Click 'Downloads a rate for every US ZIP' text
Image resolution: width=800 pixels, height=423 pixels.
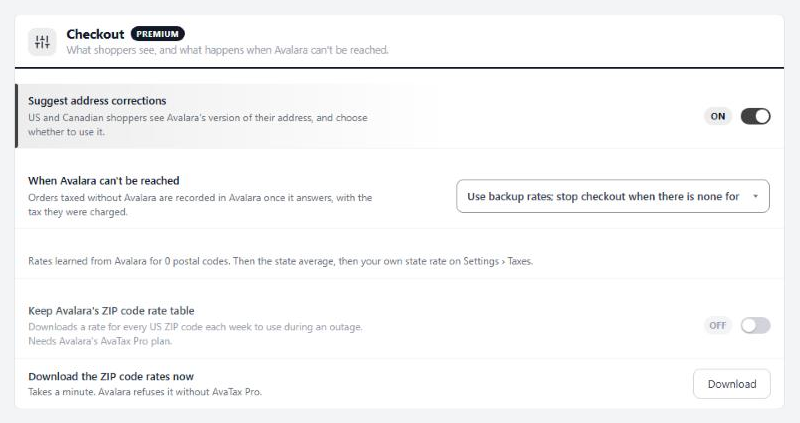point(195,327)
